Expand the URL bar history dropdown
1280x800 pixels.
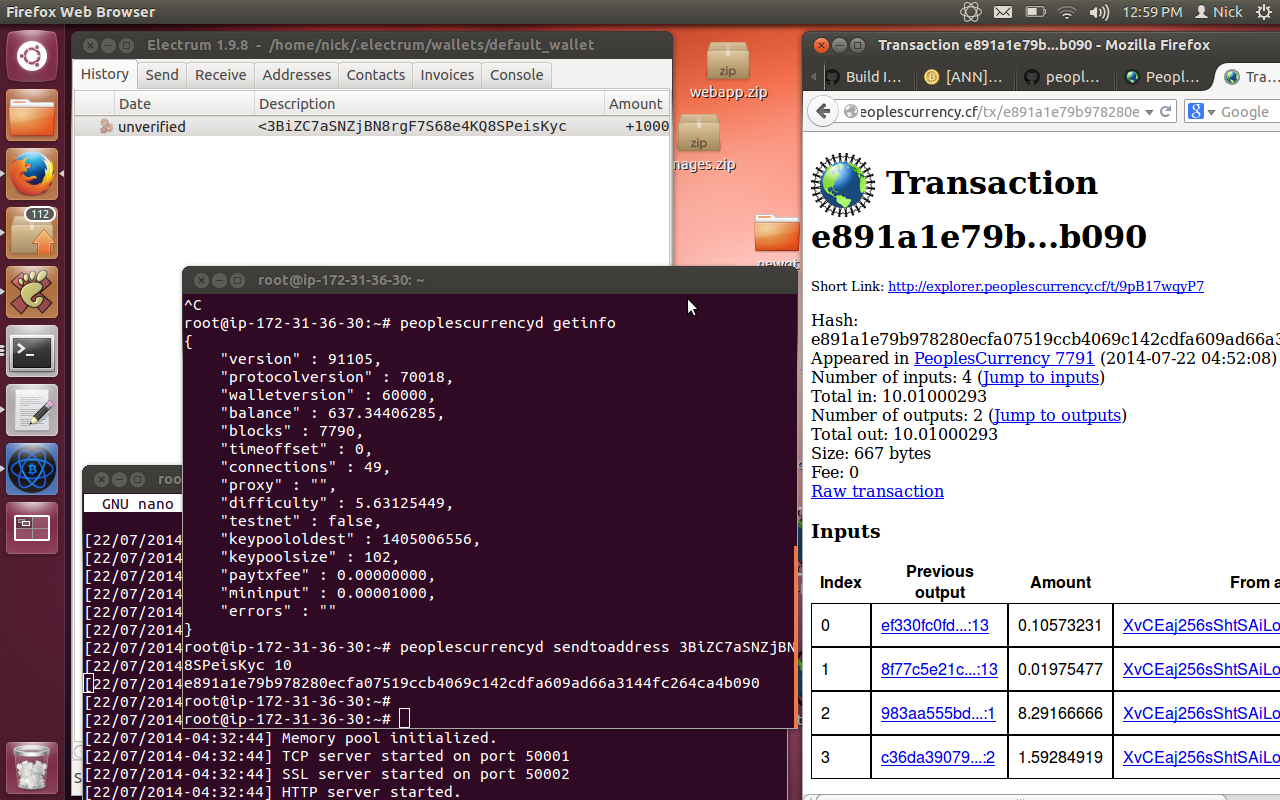click(x=1149, y=112)
